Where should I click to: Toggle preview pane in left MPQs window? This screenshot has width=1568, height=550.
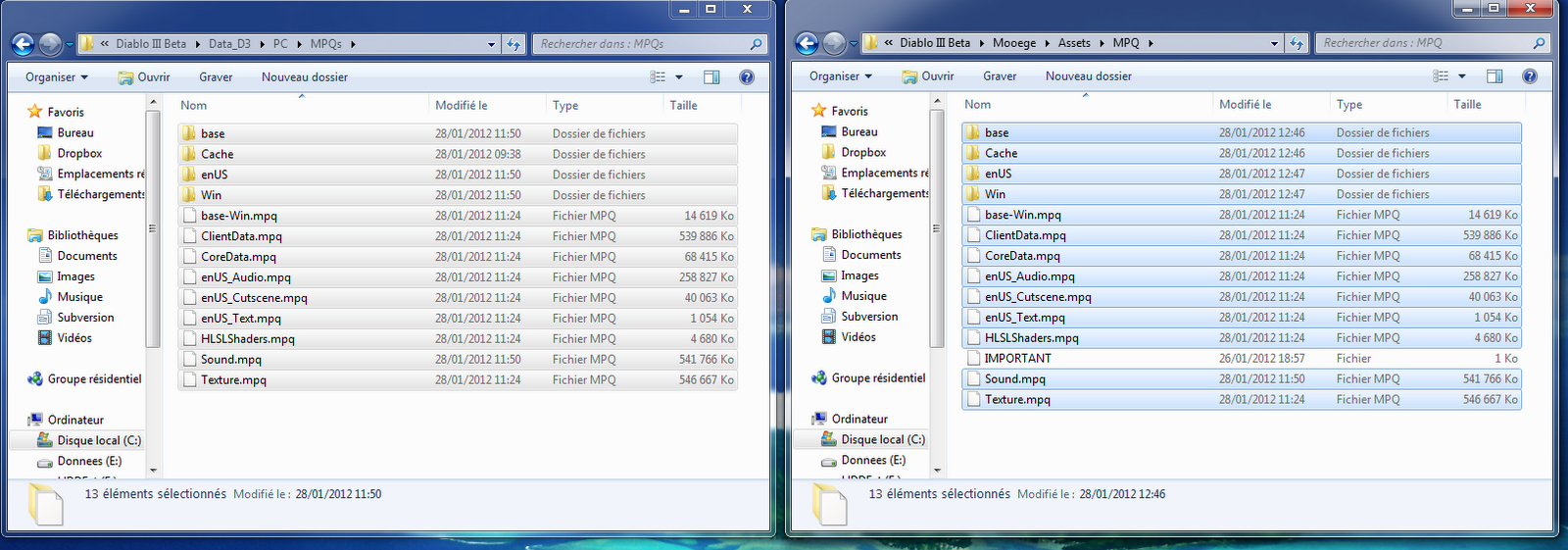[x=711, y=77]
